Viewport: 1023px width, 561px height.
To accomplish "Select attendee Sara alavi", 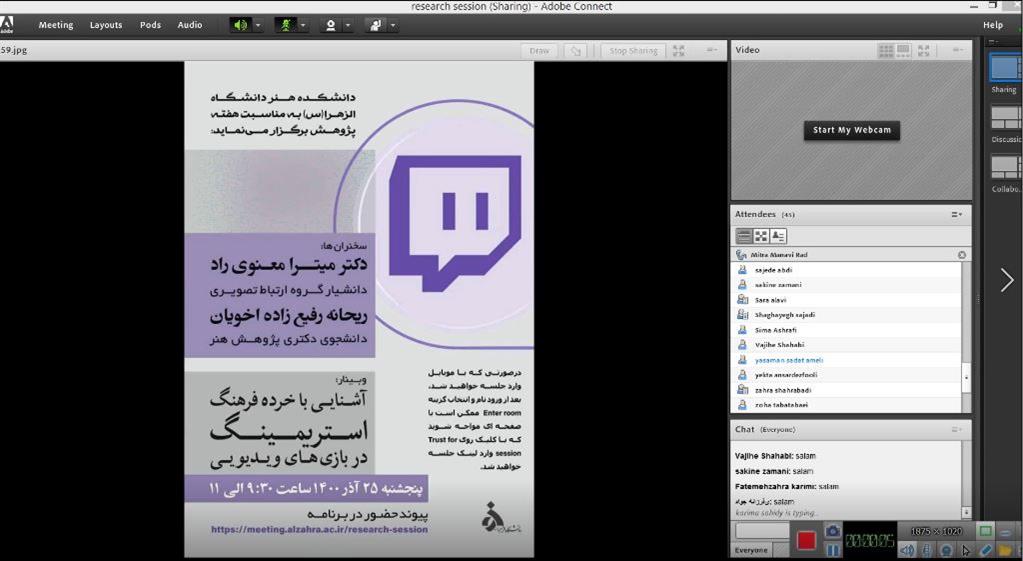I will tap(847, 300).
